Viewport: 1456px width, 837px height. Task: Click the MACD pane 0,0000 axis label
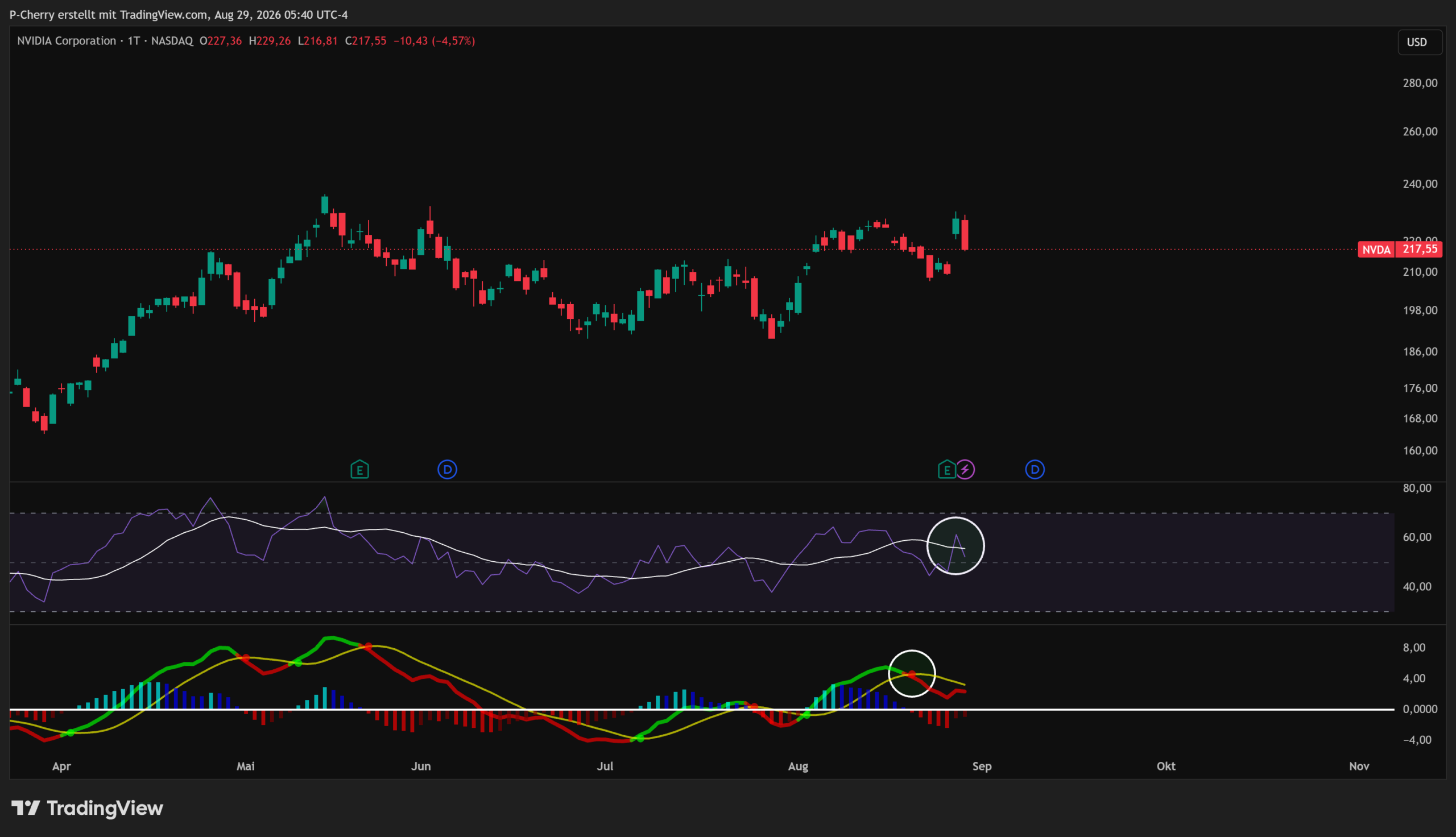point(1420,710)
